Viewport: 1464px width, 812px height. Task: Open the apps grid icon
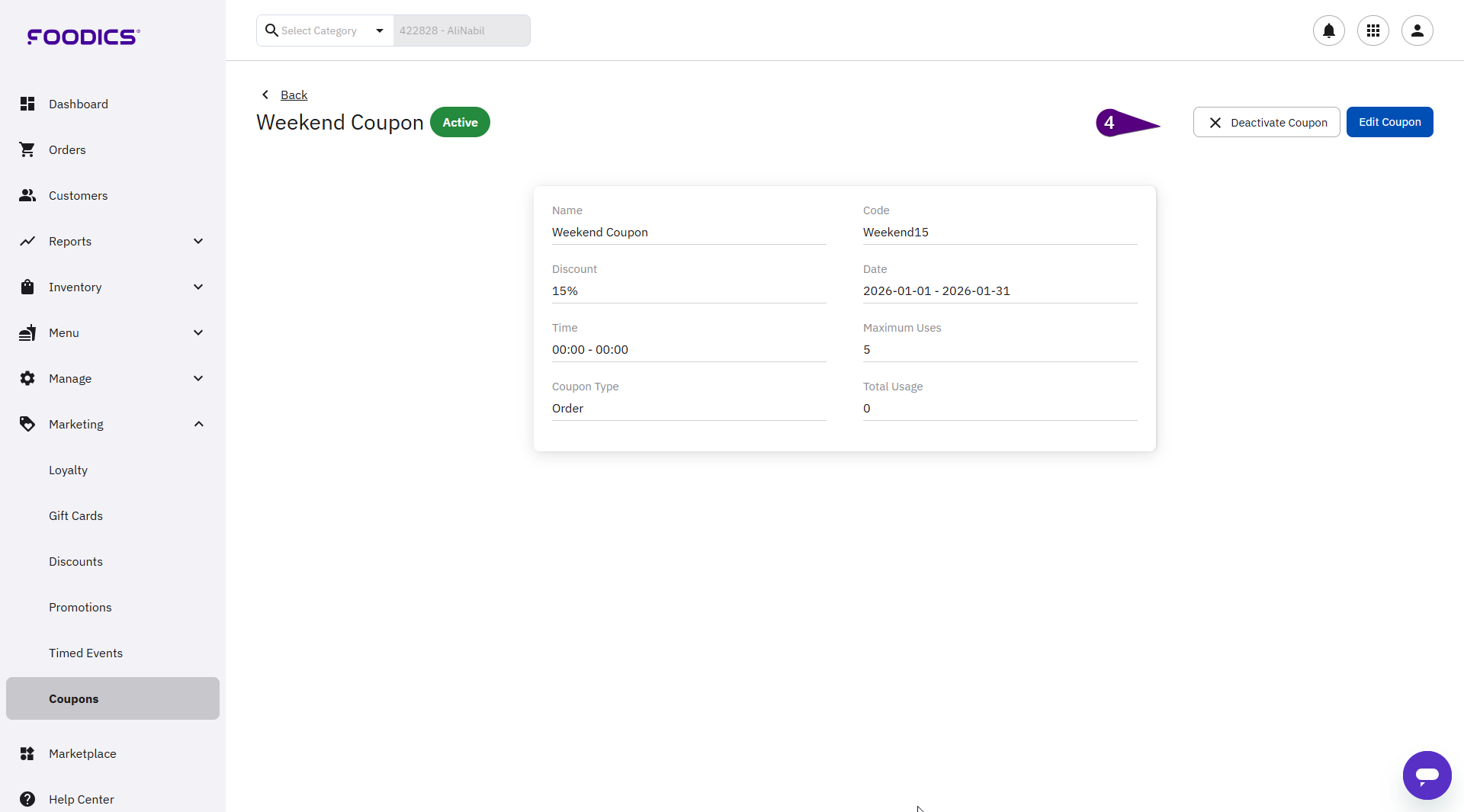1372,30
